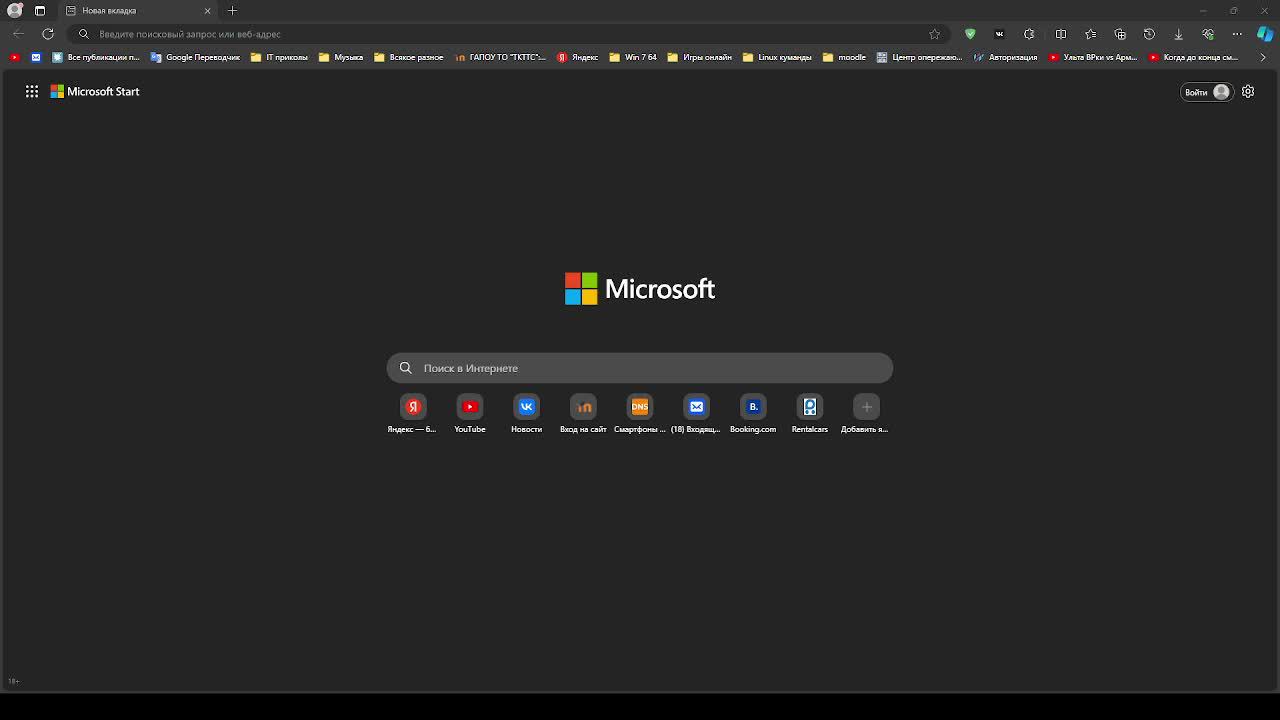1280x720 pixels.
Task: Open the Favorites list icon
Action: click(x=1090, y=34)
